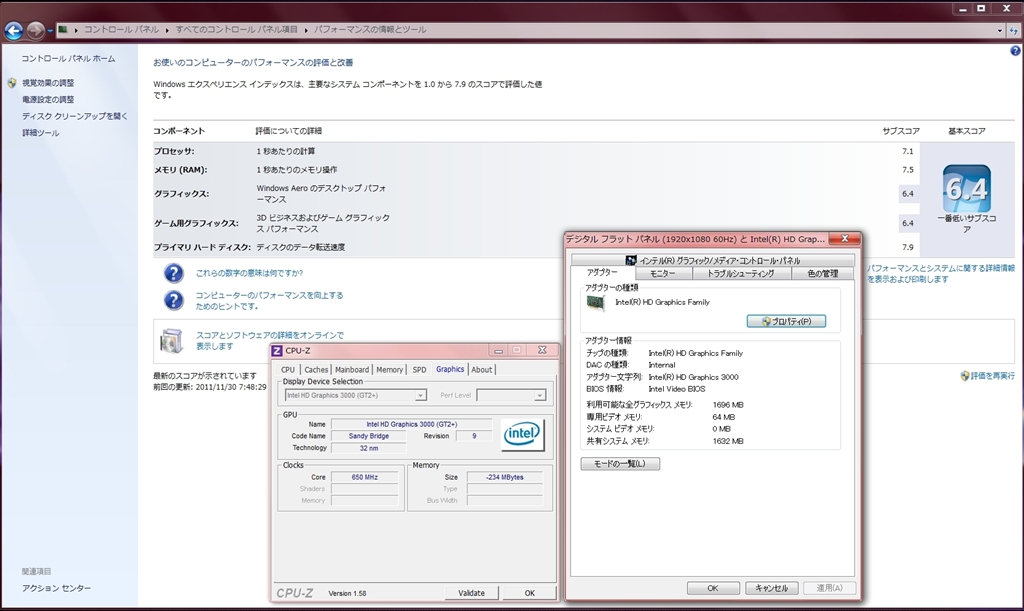Viewport: 1024px width, 611px height.
Task: Click shield icon beside 評価を再実行
Action: [x=965, y=376]
